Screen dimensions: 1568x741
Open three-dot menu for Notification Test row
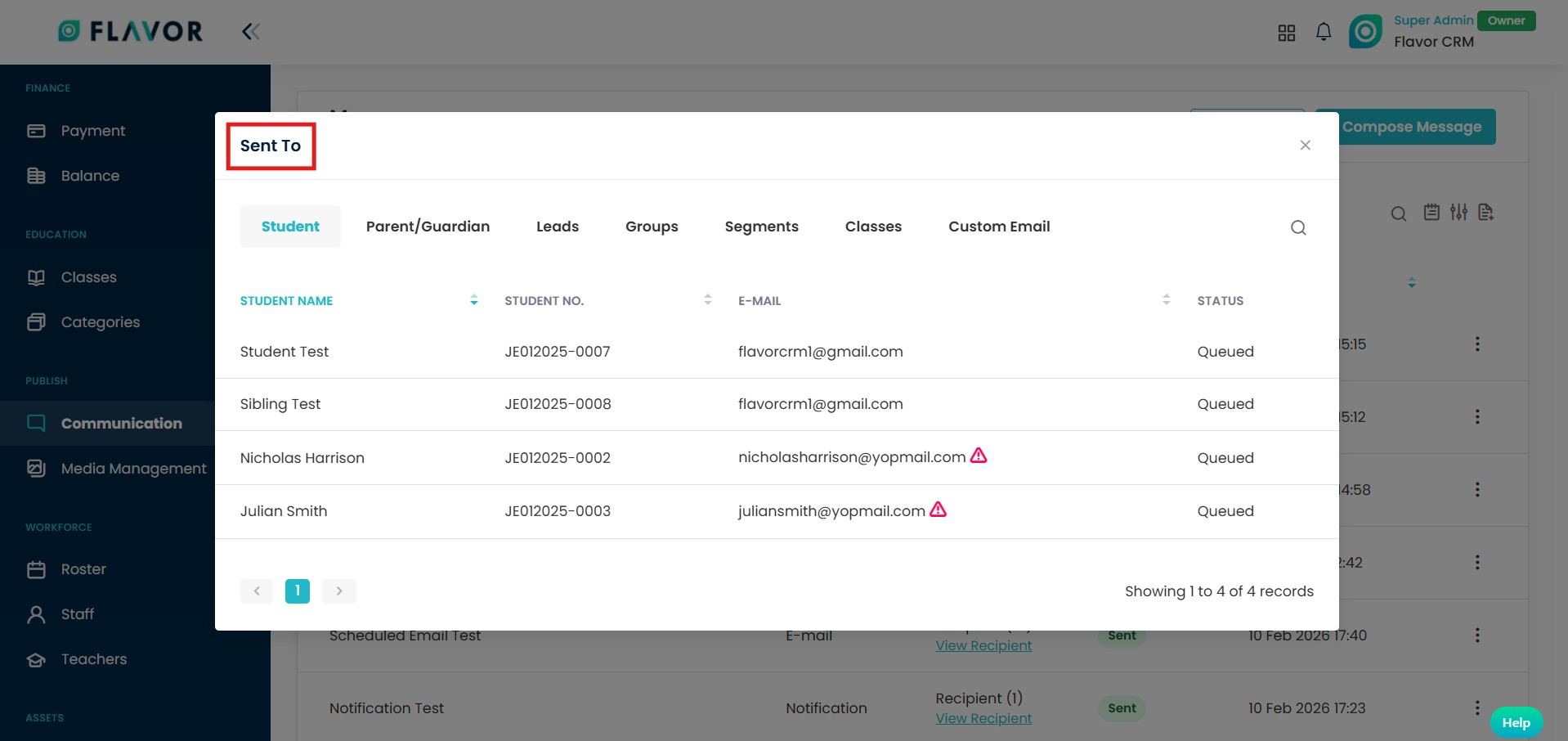(1476, 707)
